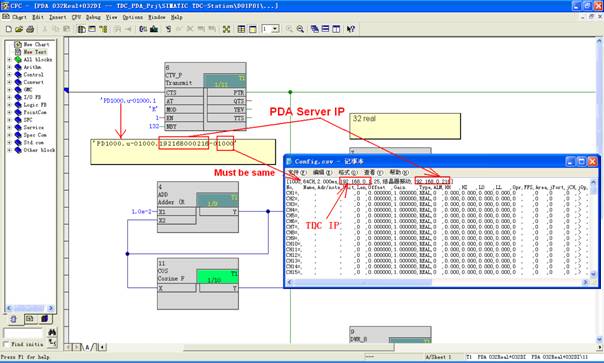
Task: Open the View menu
Action: coord(111,17)
